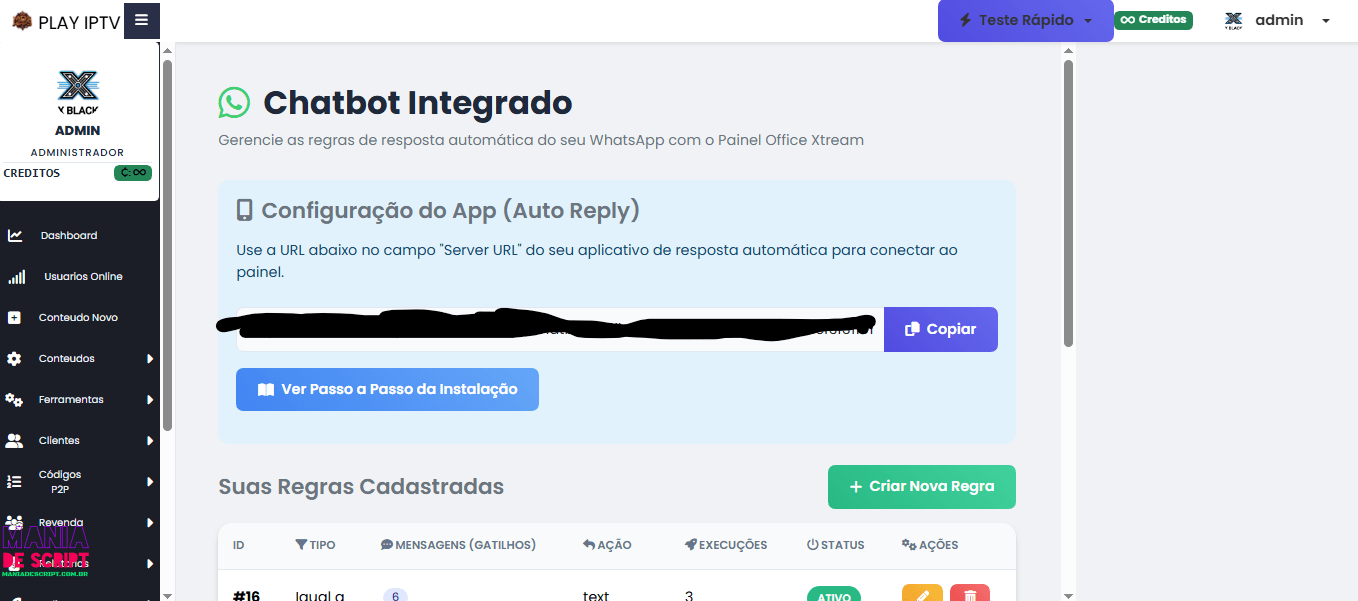This screenshot has width=1358, height=601.
Task: Click the gears icon on AÇÕES column
Action: click(909, 545)
